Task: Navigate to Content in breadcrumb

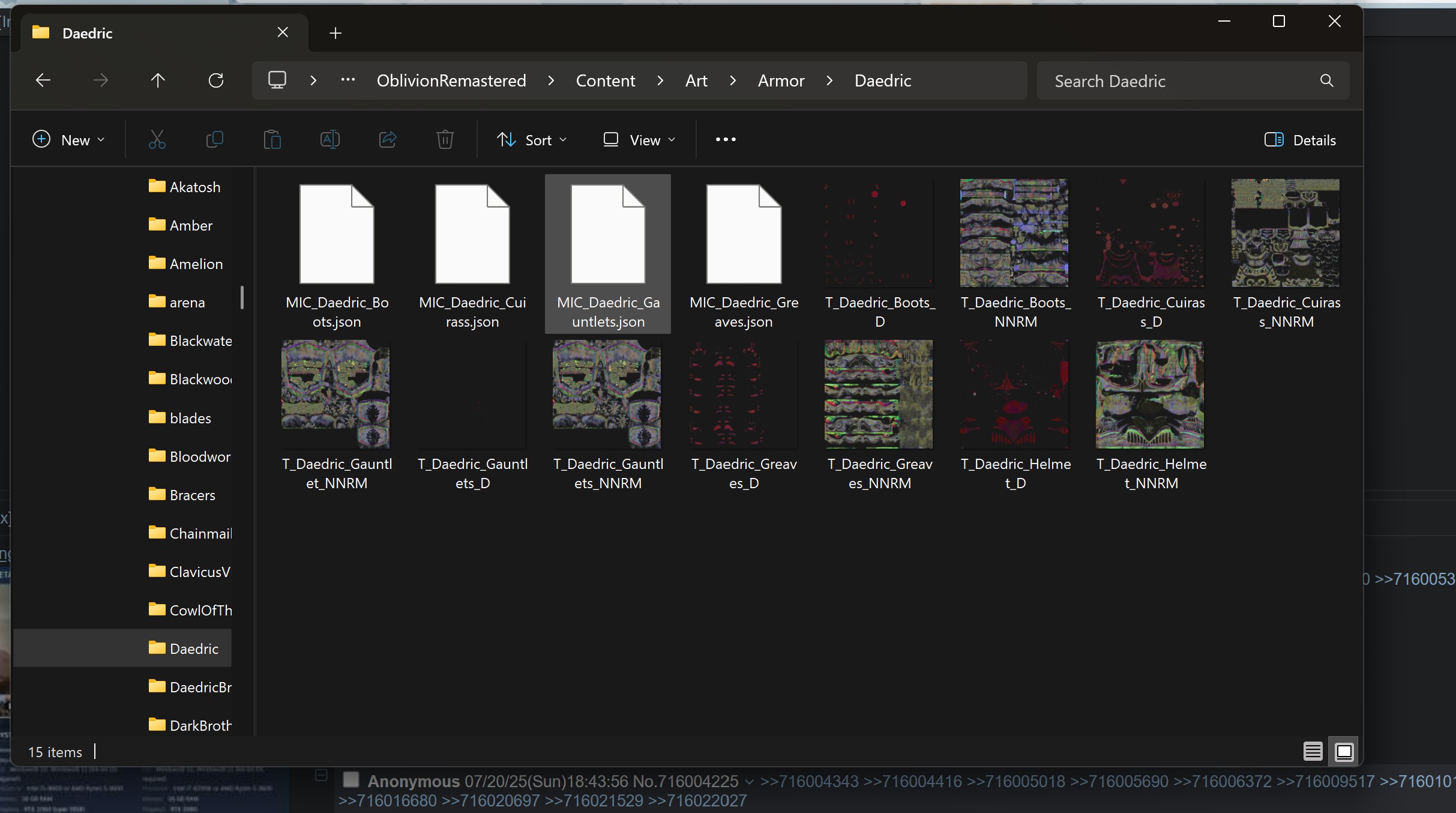Action: [606, 80]
